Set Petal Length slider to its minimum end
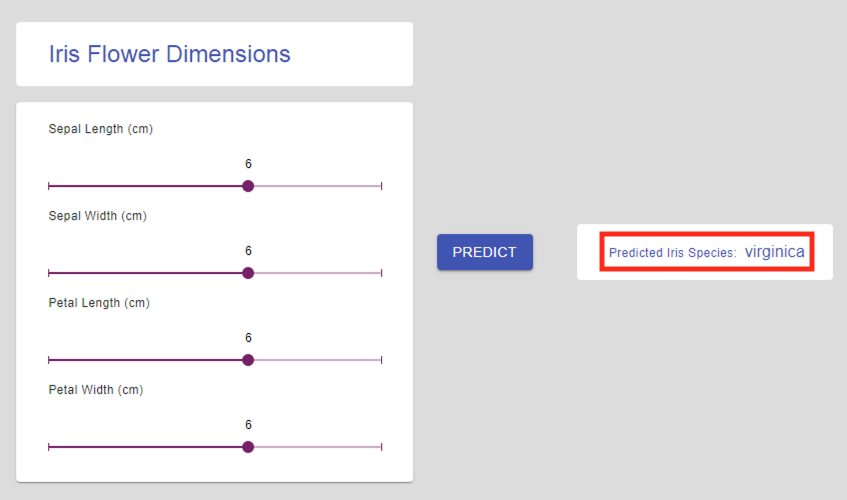Viewport: 847px width, 500px height. pos(49,360)
